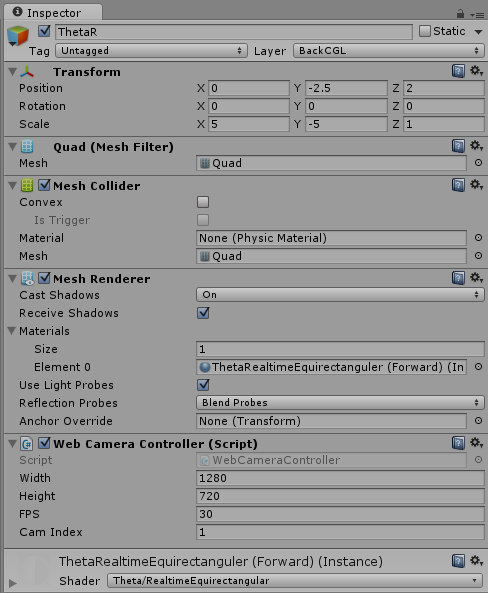Viewport: 488px width, 593px height.
Task: Click Anchor Override object picker circle
Action: pyautogui.click(x=478, y=421)
